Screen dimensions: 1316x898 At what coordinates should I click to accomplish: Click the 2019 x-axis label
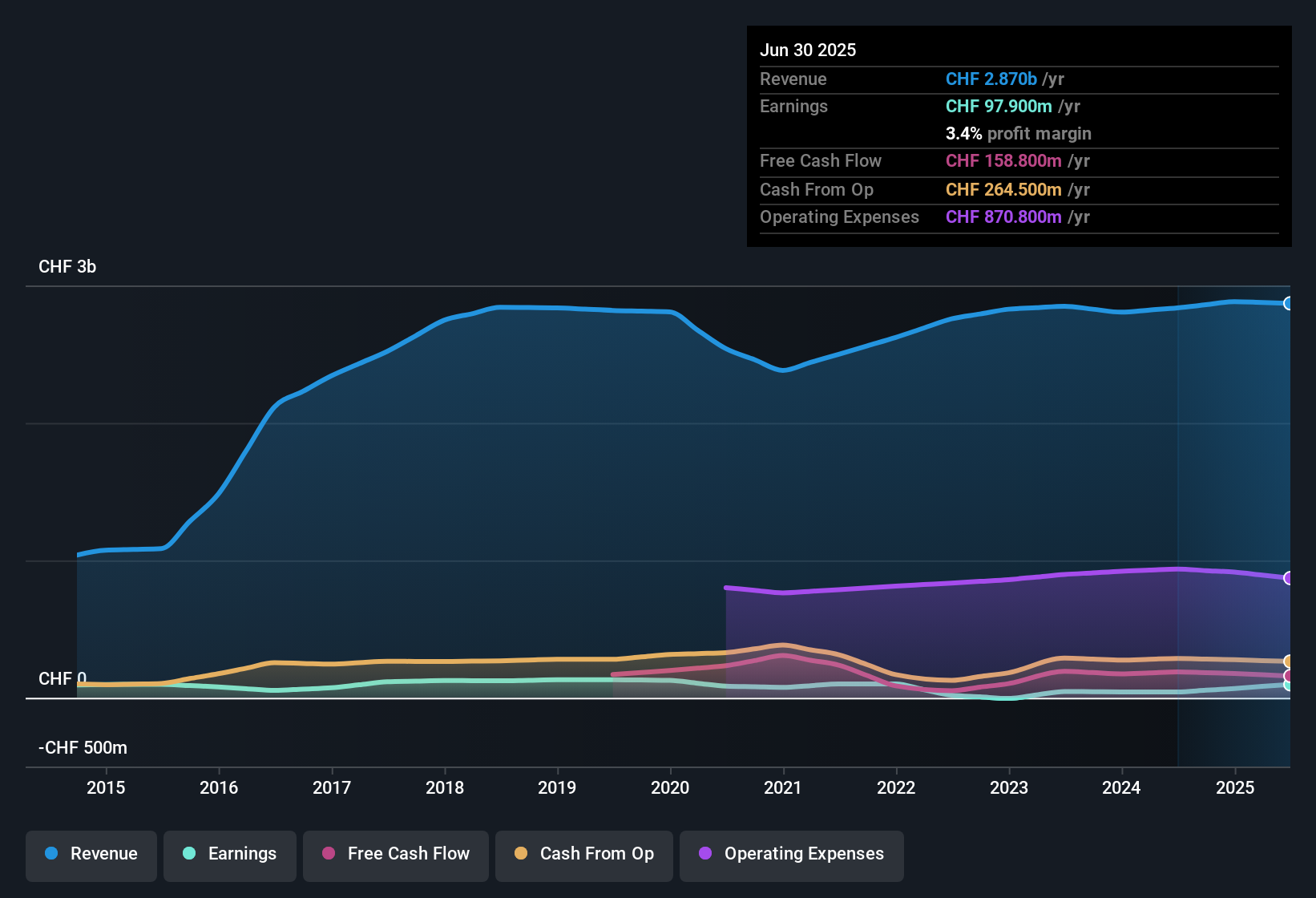pyautogui.click(x=557, y=787)
